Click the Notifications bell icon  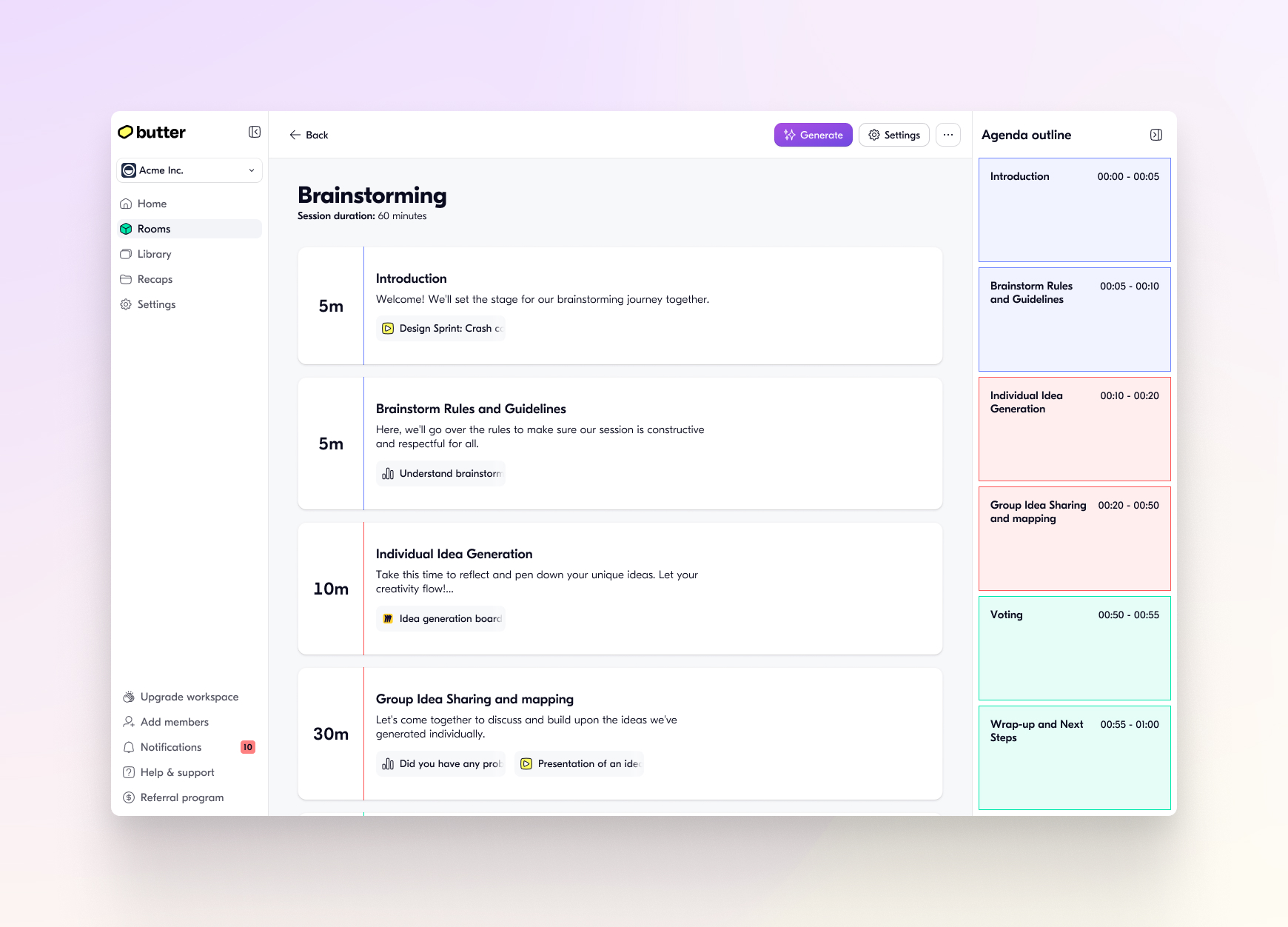tap(127, 747)
